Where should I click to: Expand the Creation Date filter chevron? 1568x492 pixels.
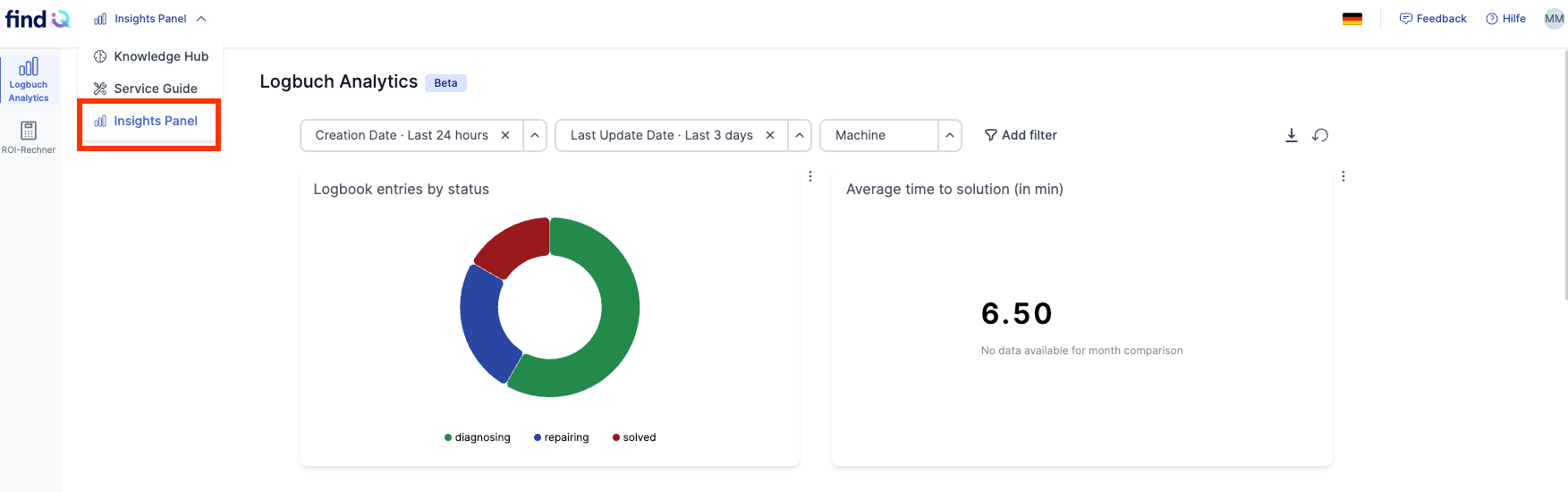point(535,135)
